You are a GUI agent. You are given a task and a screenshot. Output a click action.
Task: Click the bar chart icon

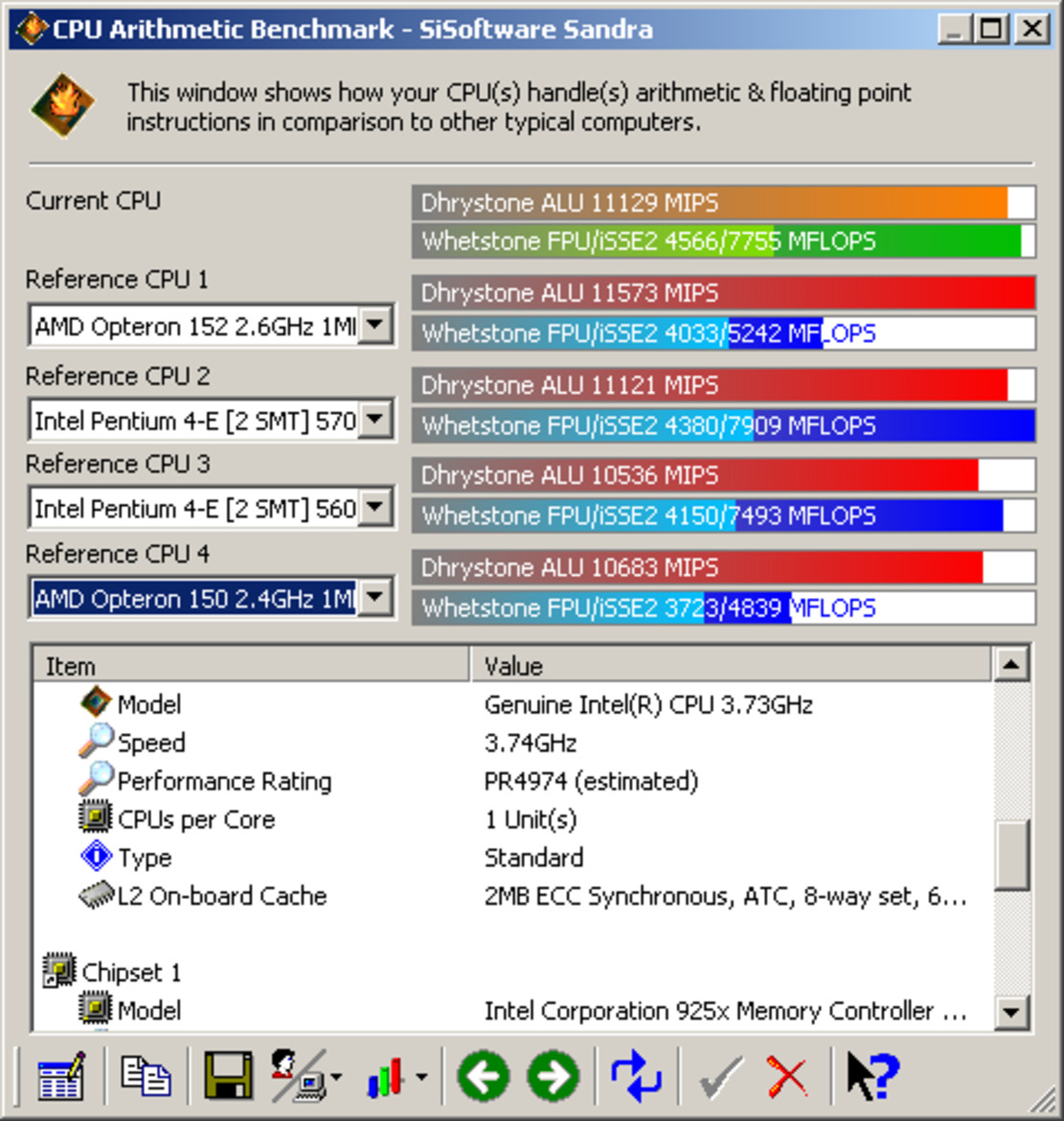tap(386, 1077)
